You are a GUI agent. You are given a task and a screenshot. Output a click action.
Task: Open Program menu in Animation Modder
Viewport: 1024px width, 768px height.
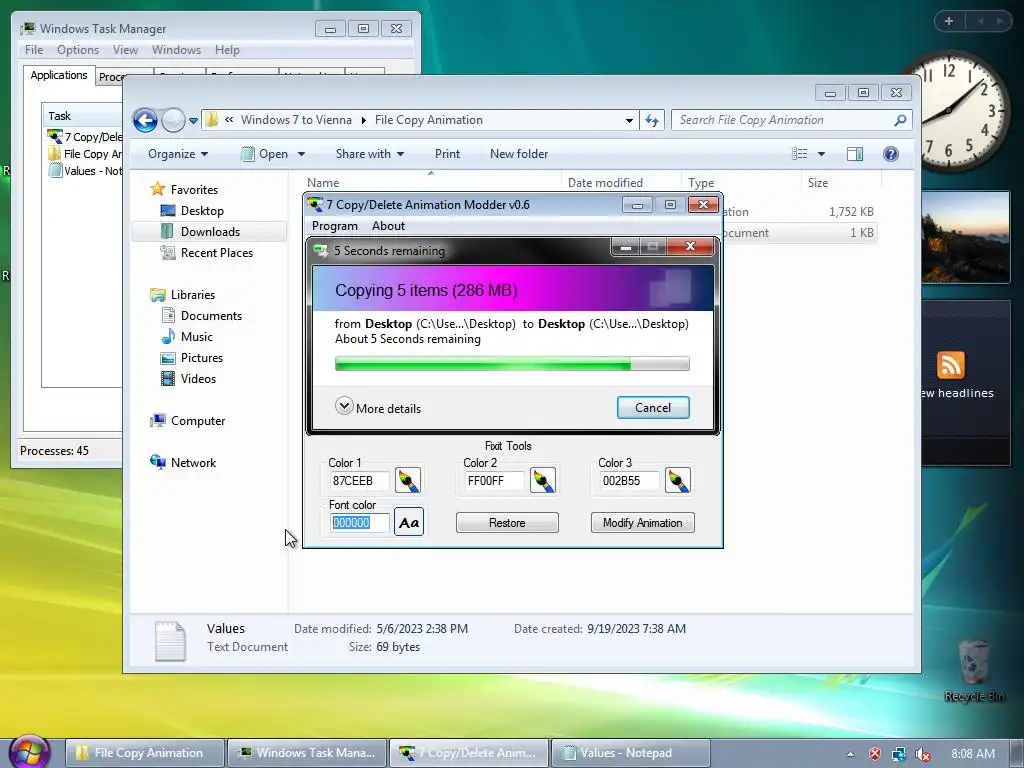click(x=334, y=226)
